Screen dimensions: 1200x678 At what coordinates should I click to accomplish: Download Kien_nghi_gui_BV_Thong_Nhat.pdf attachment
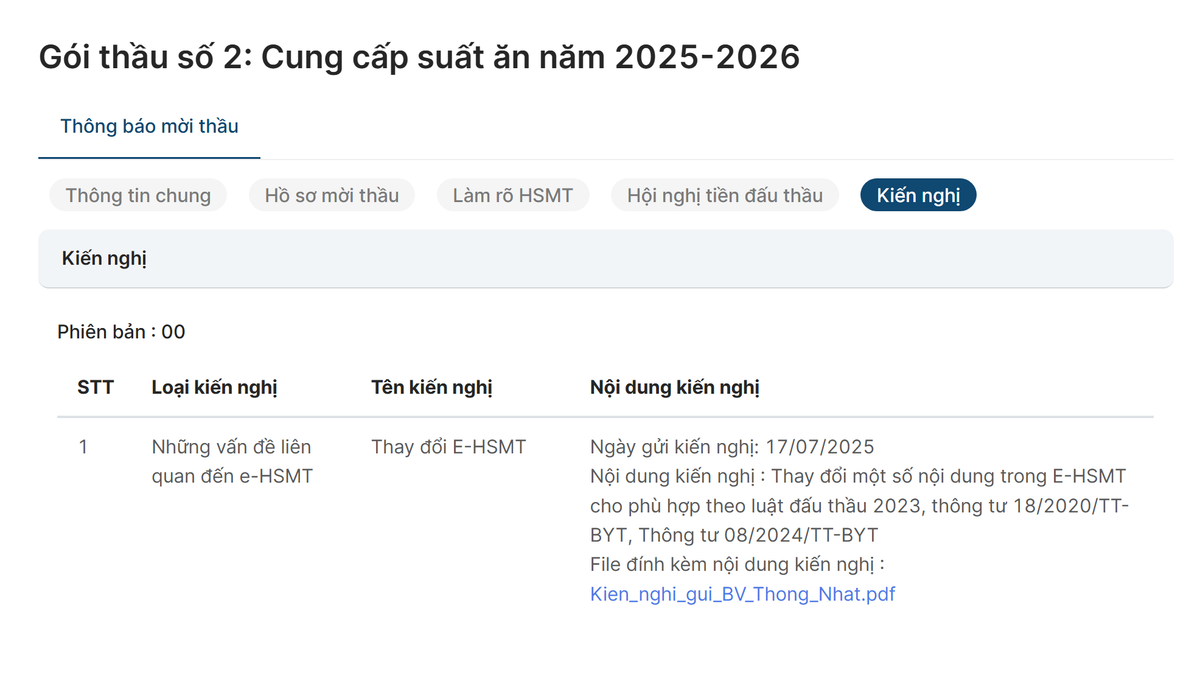click(x=742, y=593)
